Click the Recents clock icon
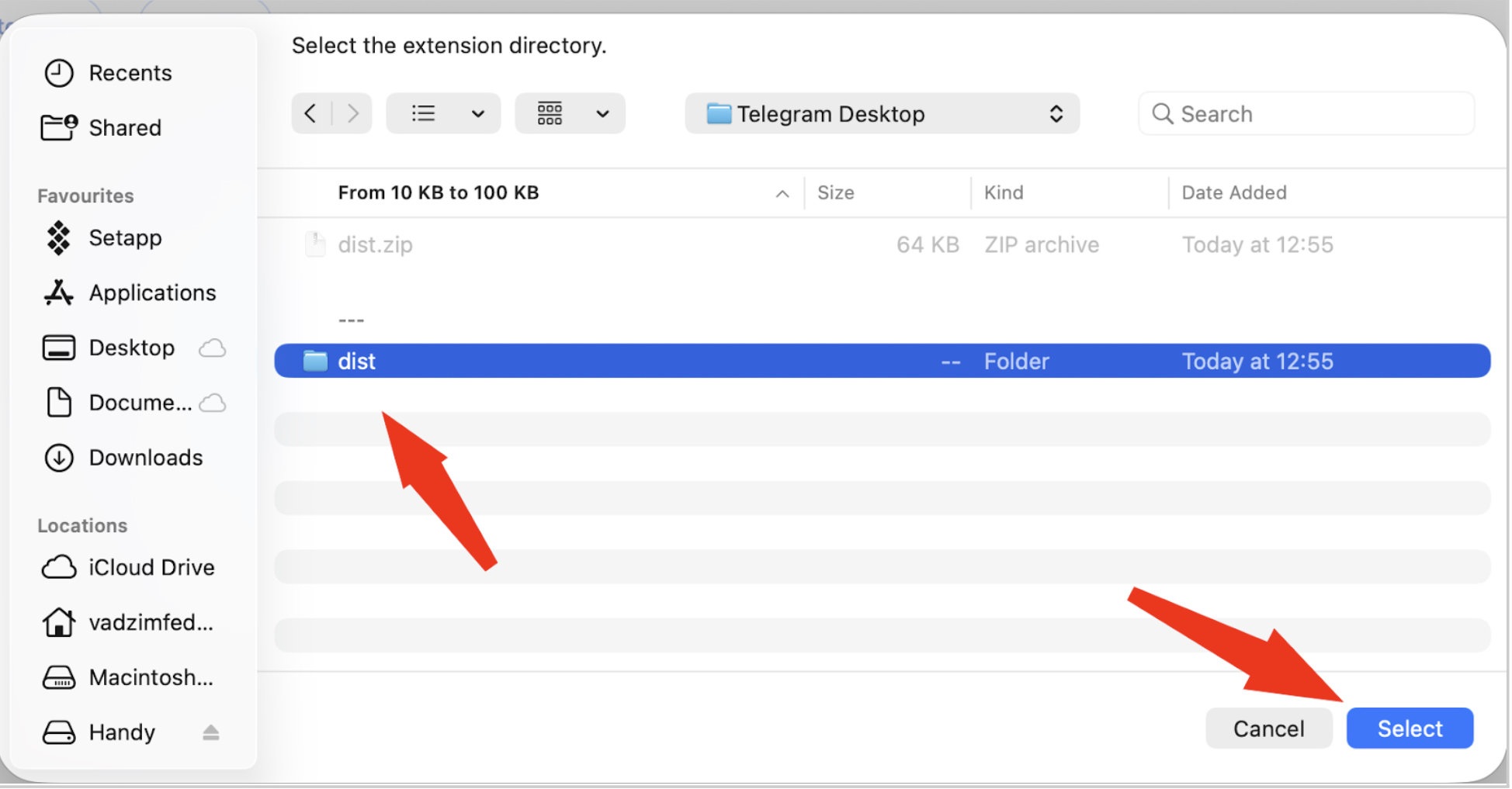 tap(59, 73)
